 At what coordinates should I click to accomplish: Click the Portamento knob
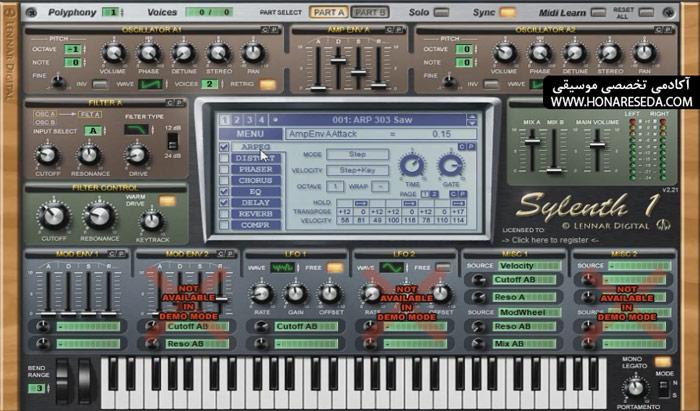[635, 388]
